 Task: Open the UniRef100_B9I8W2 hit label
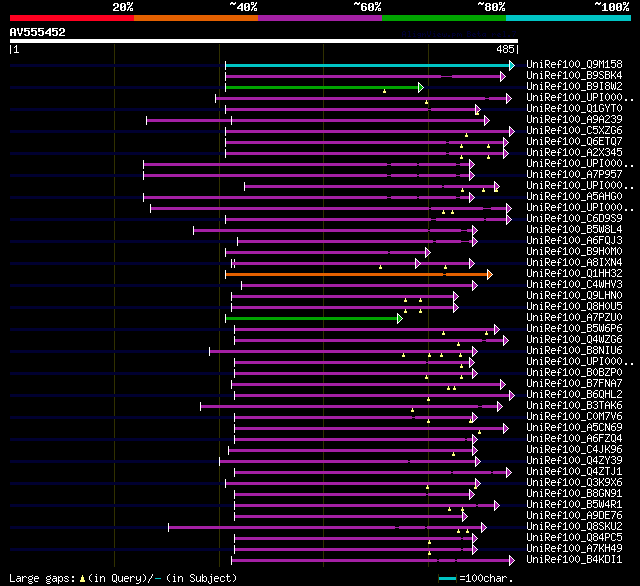point(574,87)
